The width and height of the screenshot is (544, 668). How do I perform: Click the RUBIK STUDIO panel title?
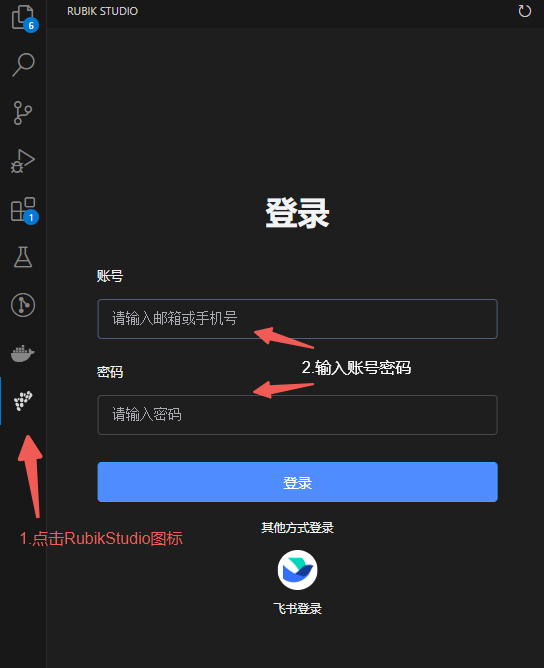click(102, 11)
